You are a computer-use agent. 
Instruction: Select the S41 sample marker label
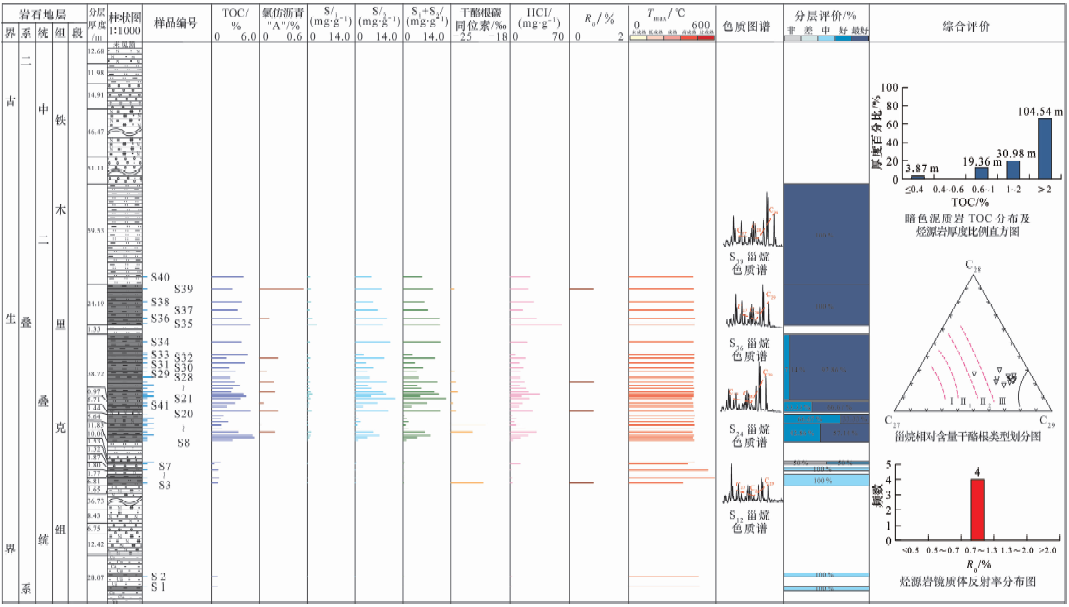pos(160,405)
